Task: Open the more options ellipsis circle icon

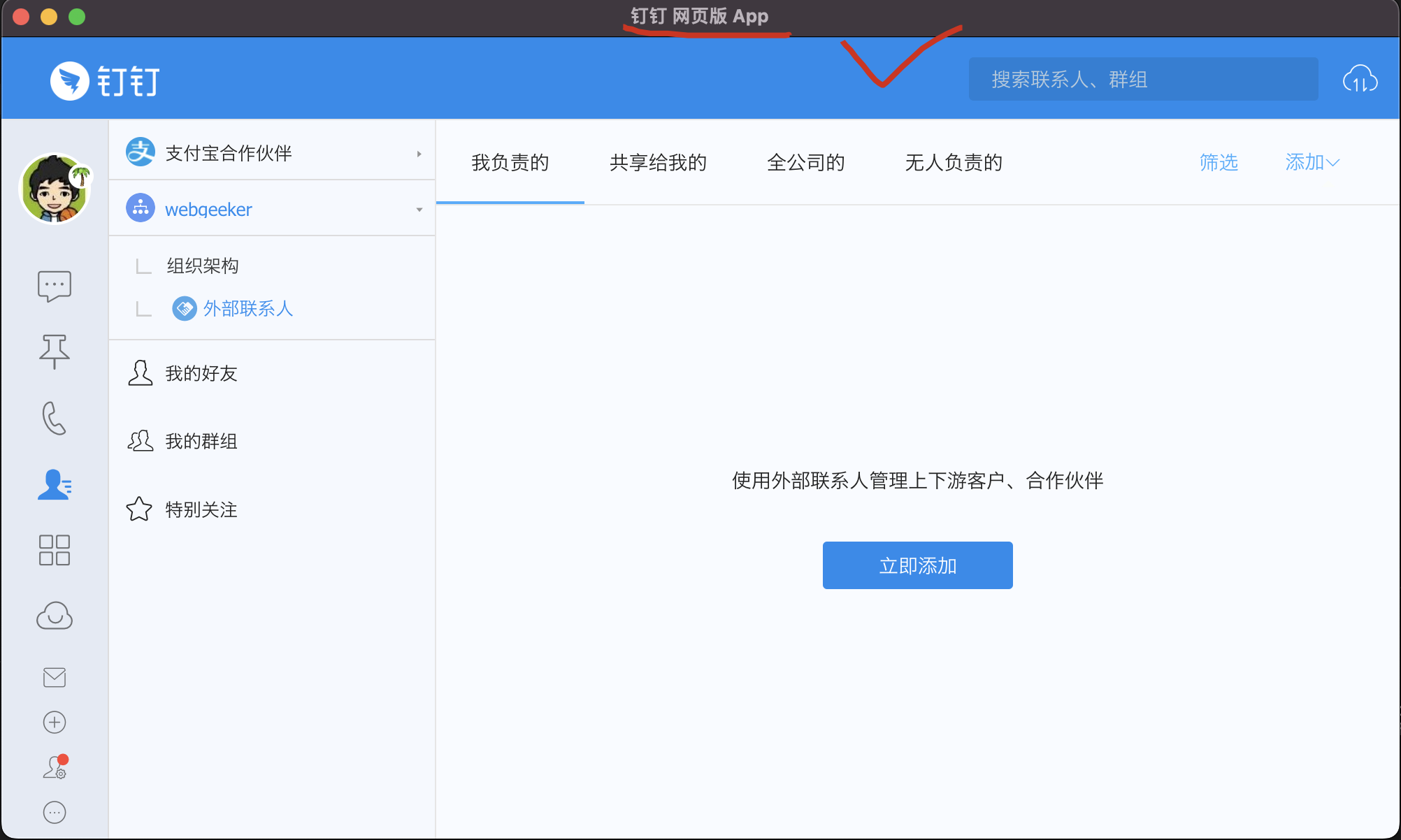Action: pos(55,812)
